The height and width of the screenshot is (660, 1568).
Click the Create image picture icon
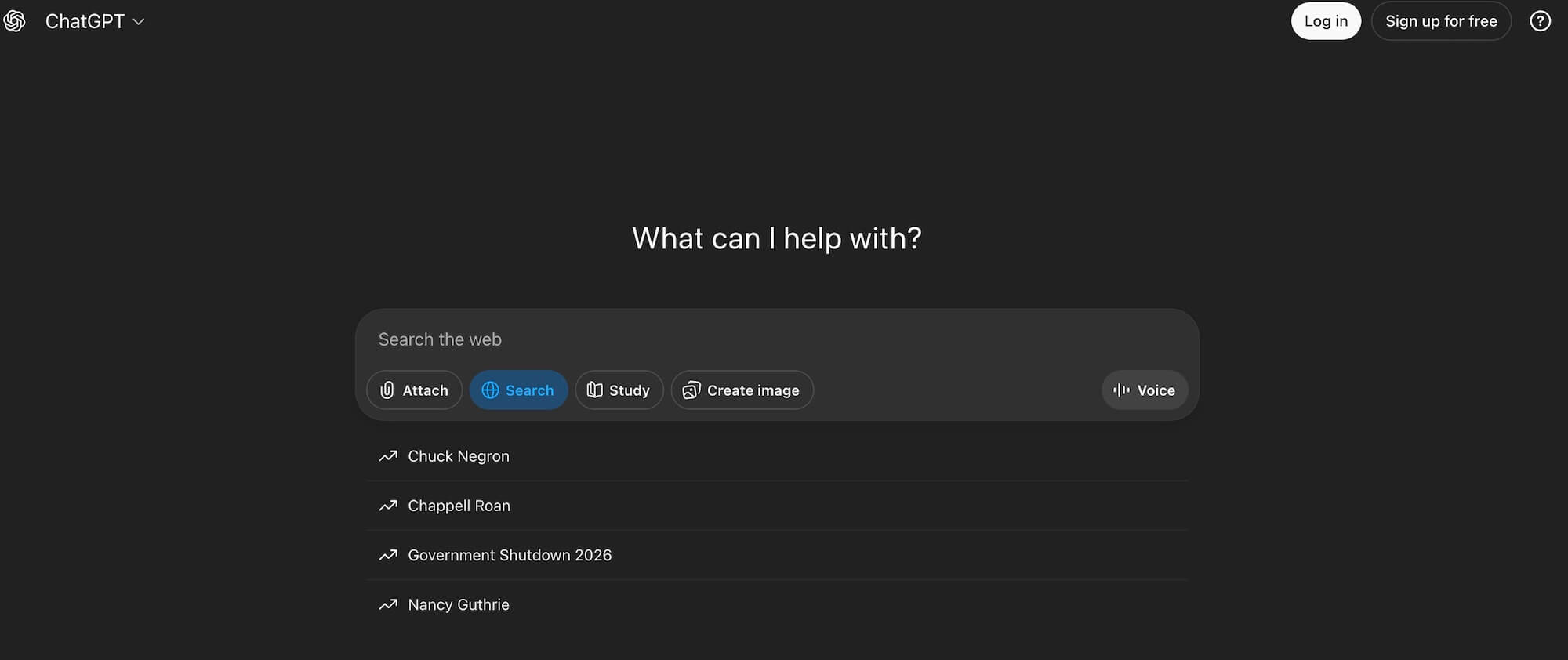click(x=691, y=390)
